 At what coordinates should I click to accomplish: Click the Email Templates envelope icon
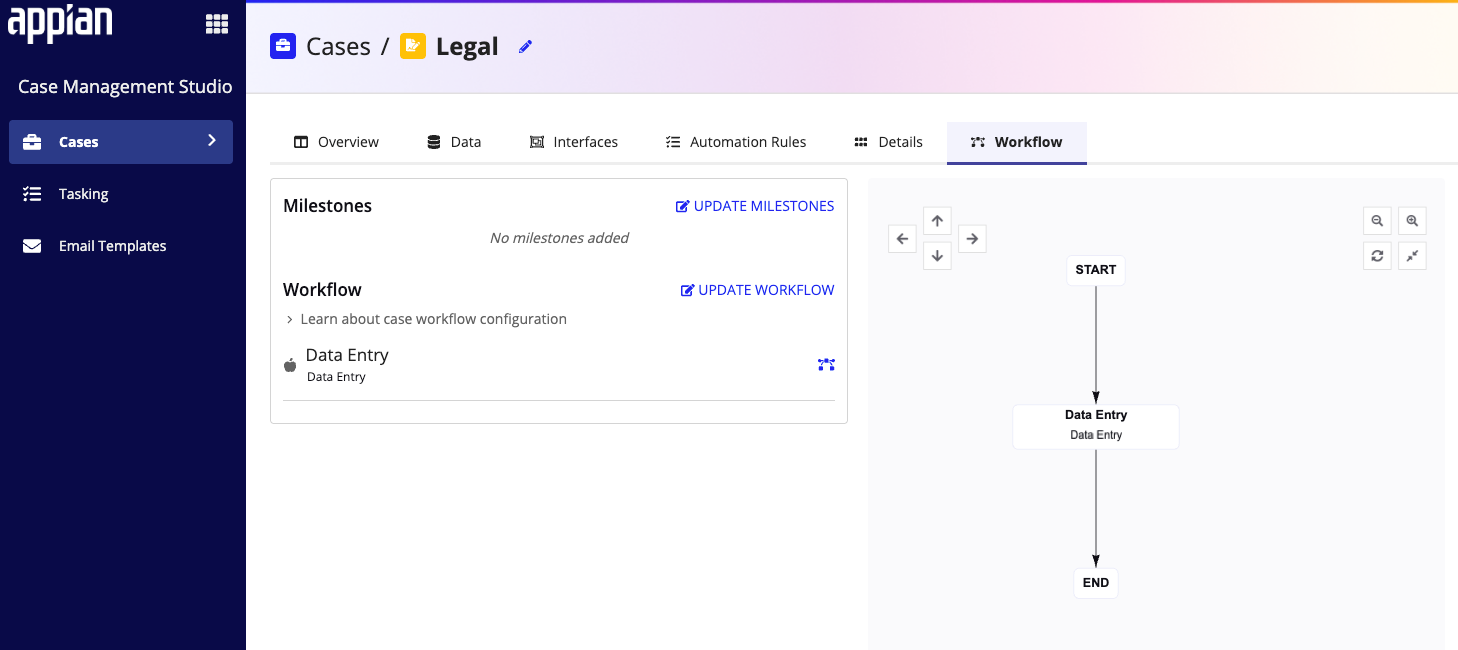[32, 246]
